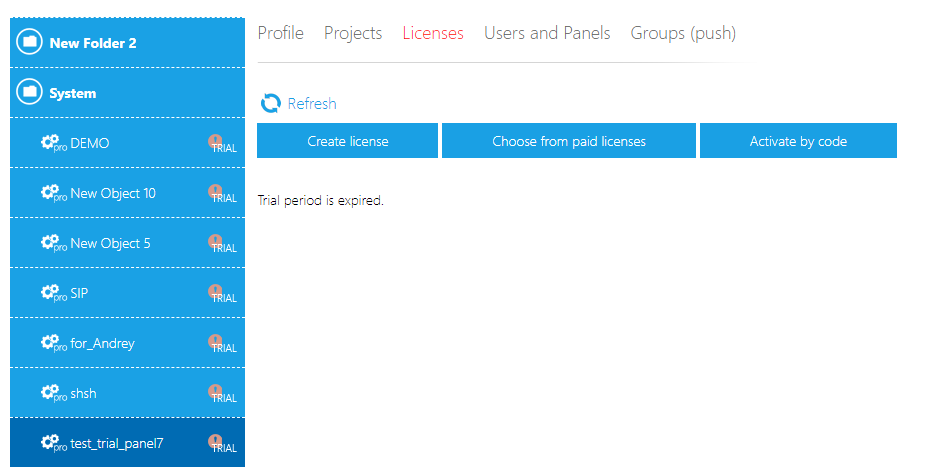Open the Groups (push) tab
The width and height of the screenshot is (932, 467).
pyautogui.click(x=683, y=33)
